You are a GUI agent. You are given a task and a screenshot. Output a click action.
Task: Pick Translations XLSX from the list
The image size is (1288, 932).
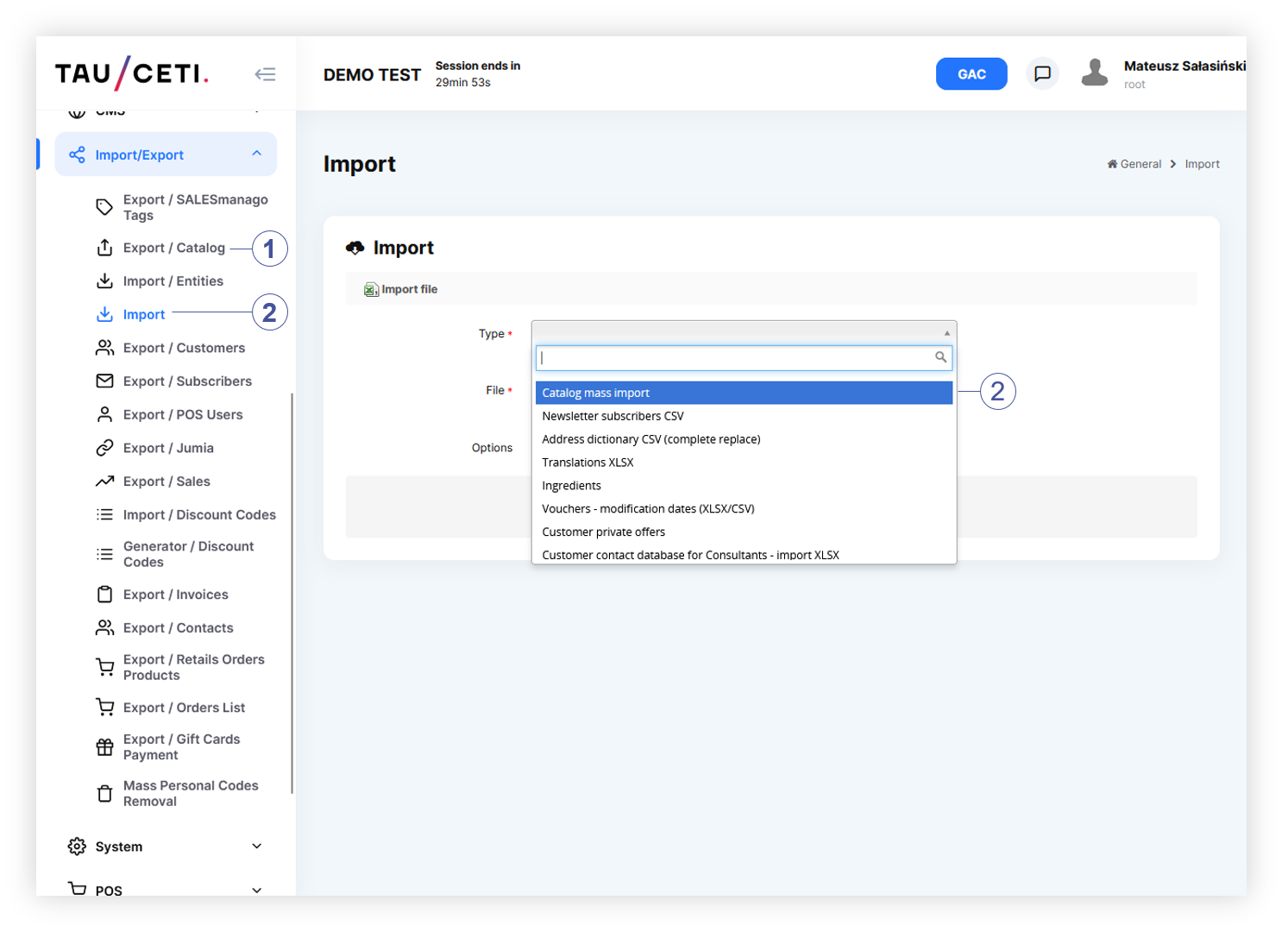tap(587, 463)
